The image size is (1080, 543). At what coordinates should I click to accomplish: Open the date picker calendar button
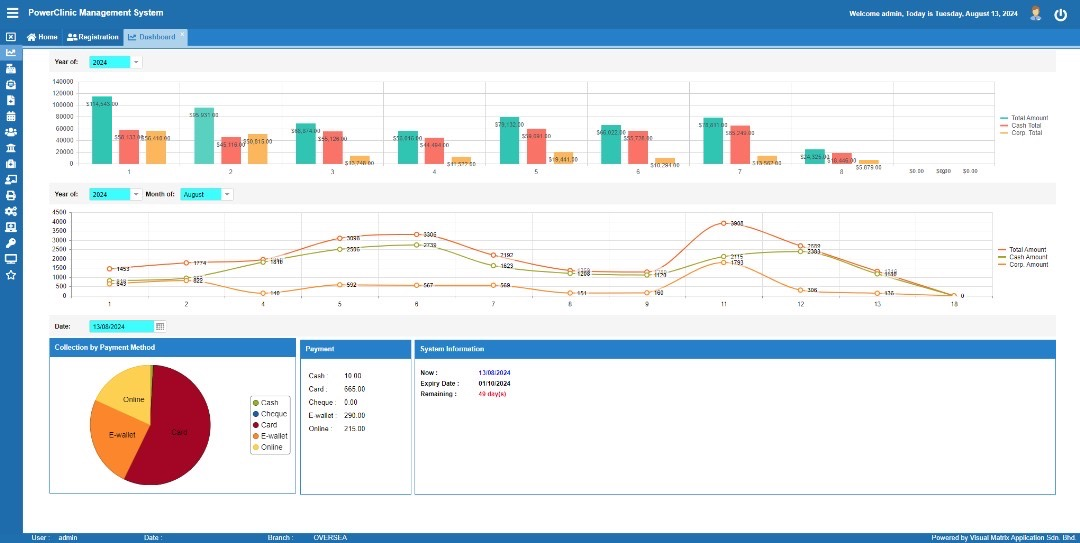(160, 326)
